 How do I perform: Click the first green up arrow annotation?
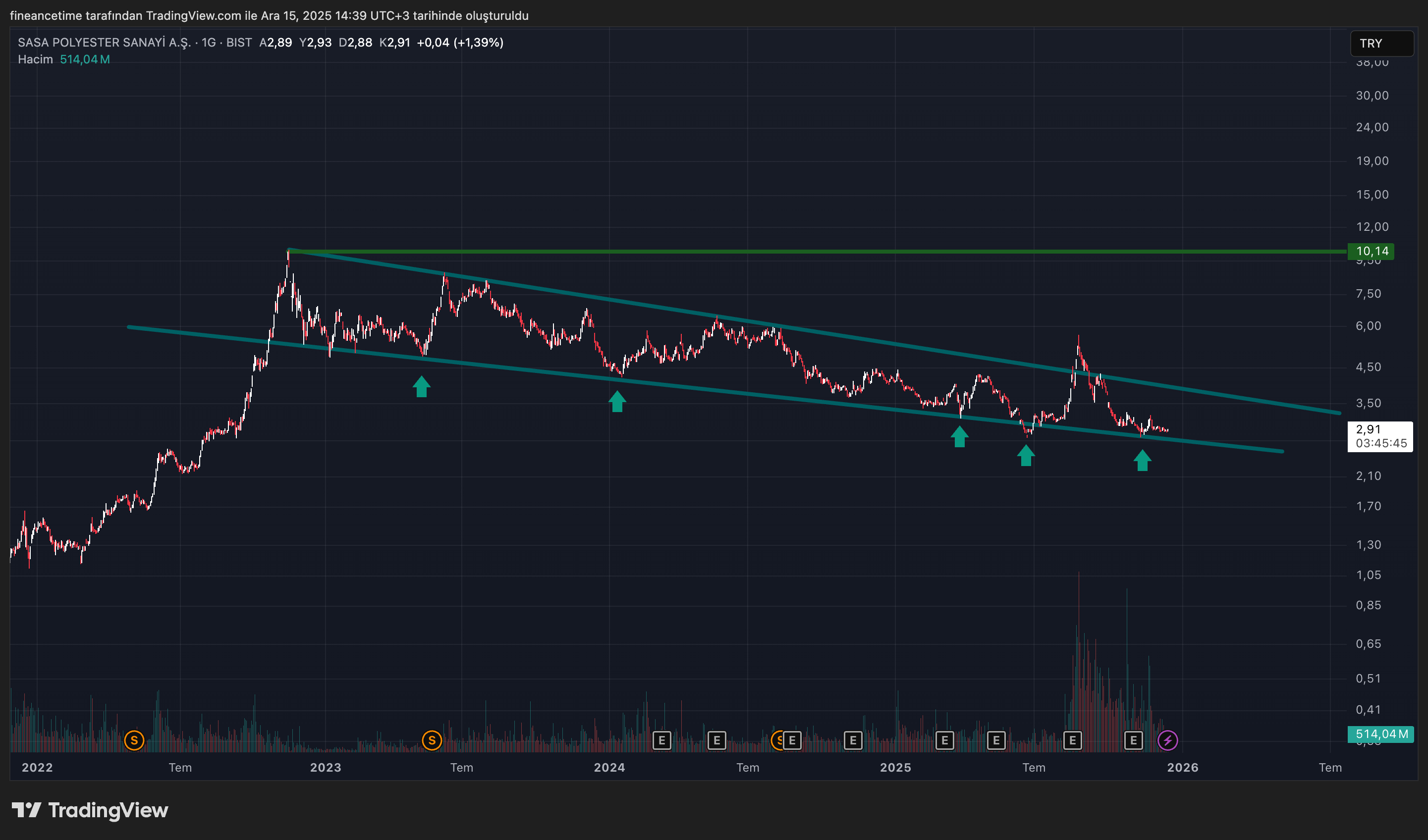pyautogui.click(x=421, y=387)
